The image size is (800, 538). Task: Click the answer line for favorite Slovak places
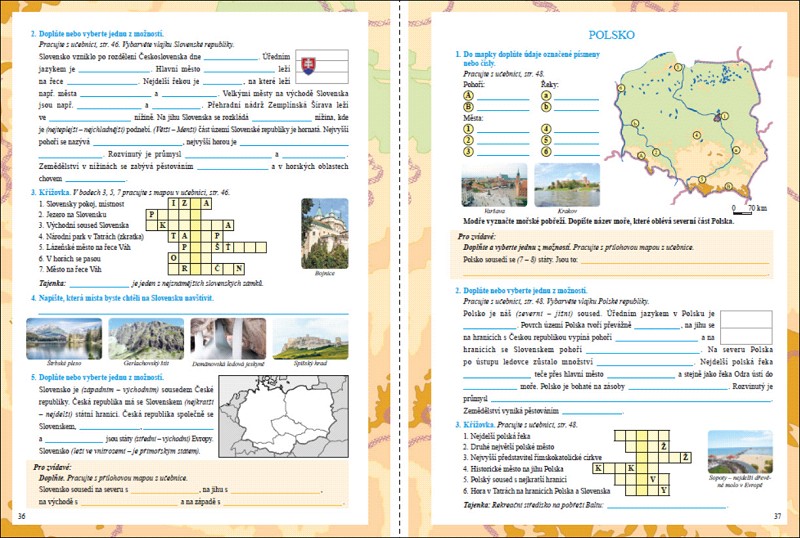click(x=194, y=313)
